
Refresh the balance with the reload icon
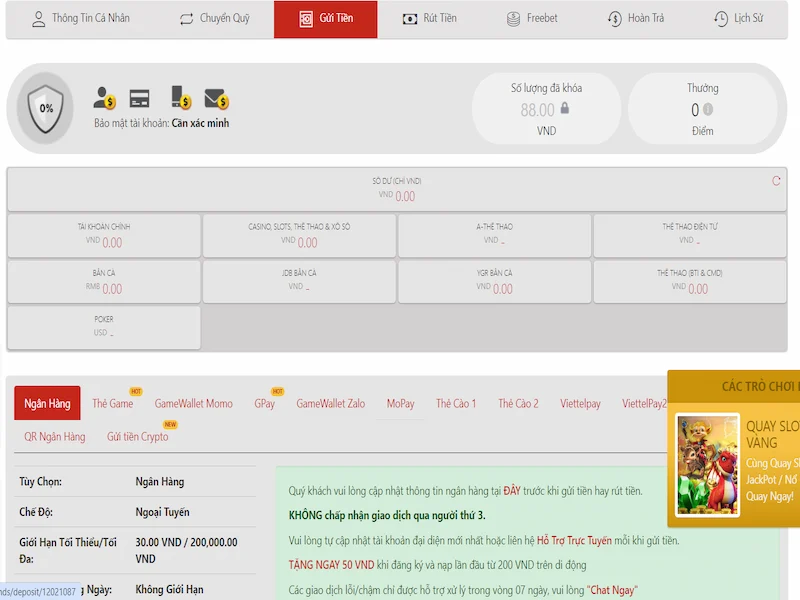(776, 181)
